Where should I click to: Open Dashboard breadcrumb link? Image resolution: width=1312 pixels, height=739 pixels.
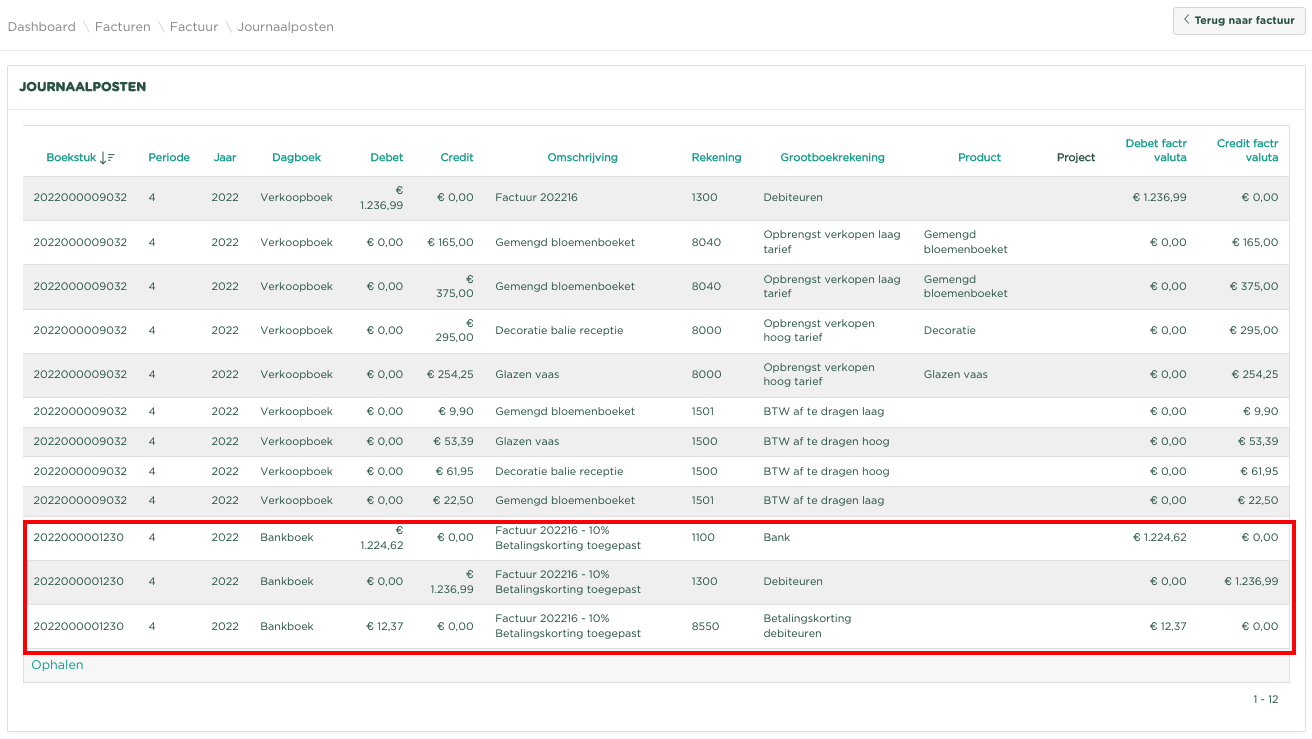(x=41, y=27)
